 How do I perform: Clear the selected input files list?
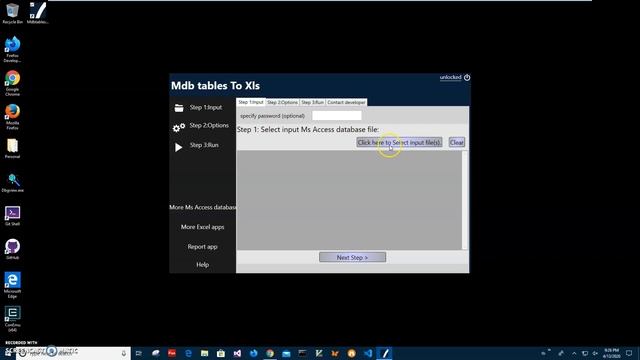pos(456,142)
